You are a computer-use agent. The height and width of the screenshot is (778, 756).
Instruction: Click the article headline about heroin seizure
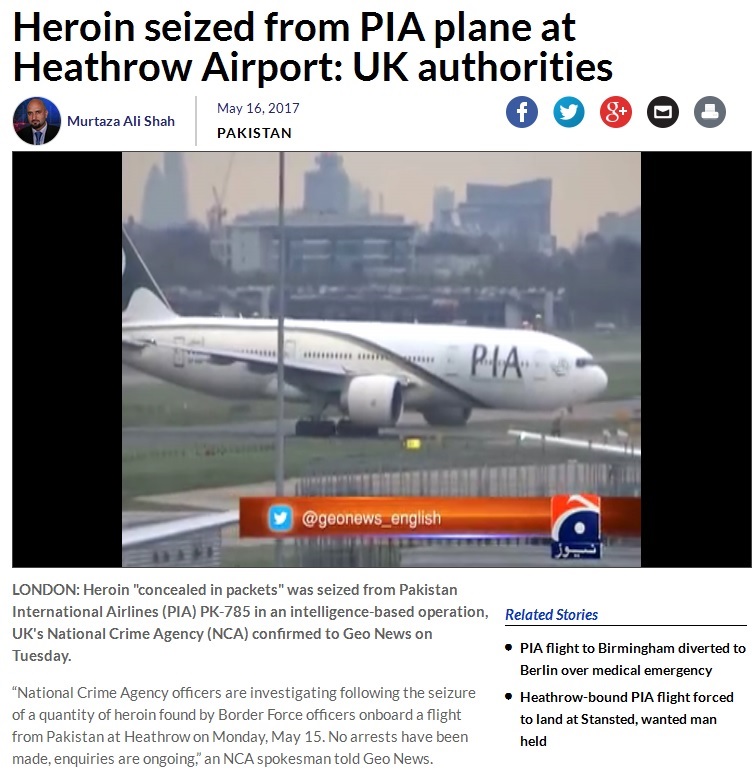(313, 47)
